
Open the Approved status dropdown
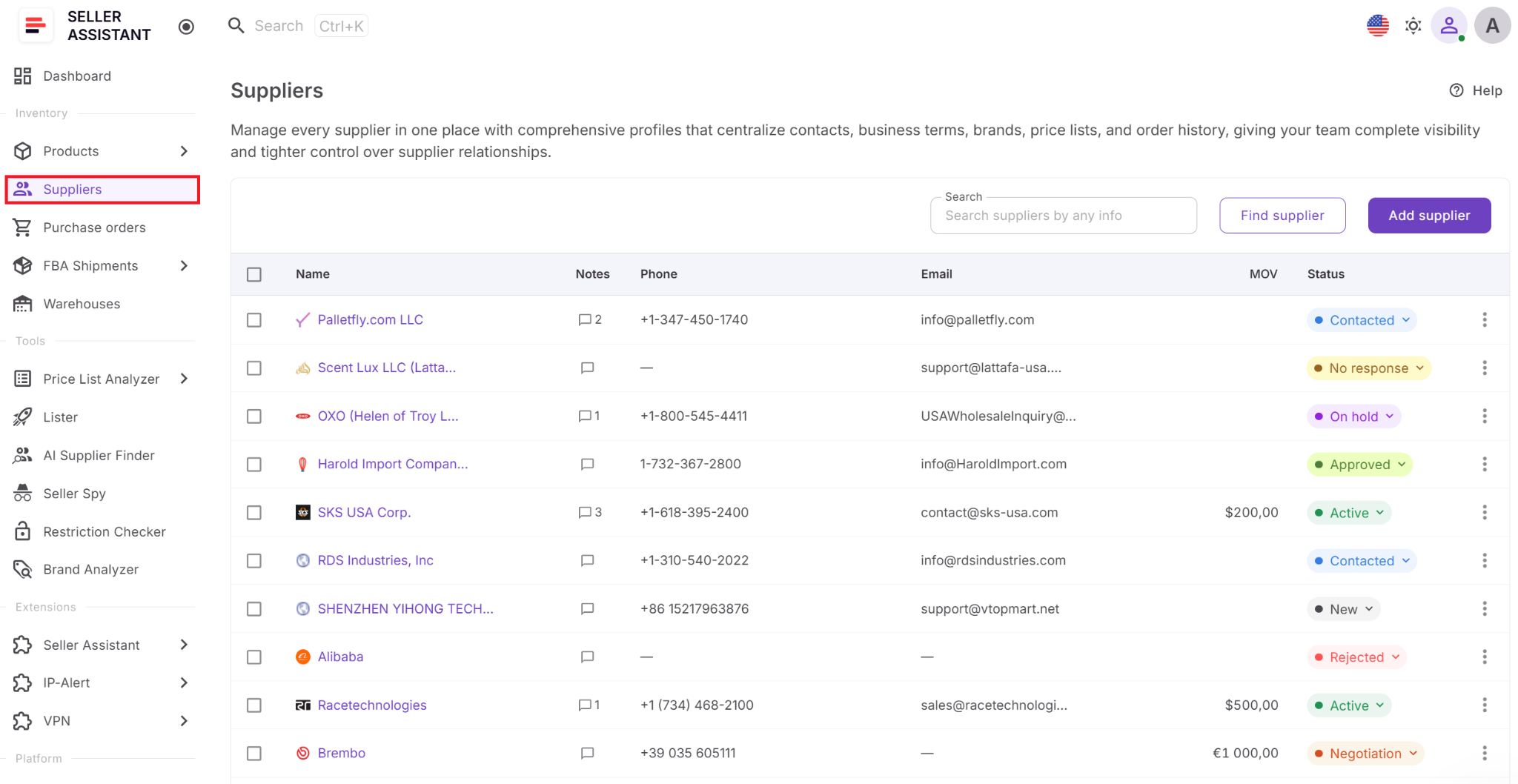[1359, 465]
